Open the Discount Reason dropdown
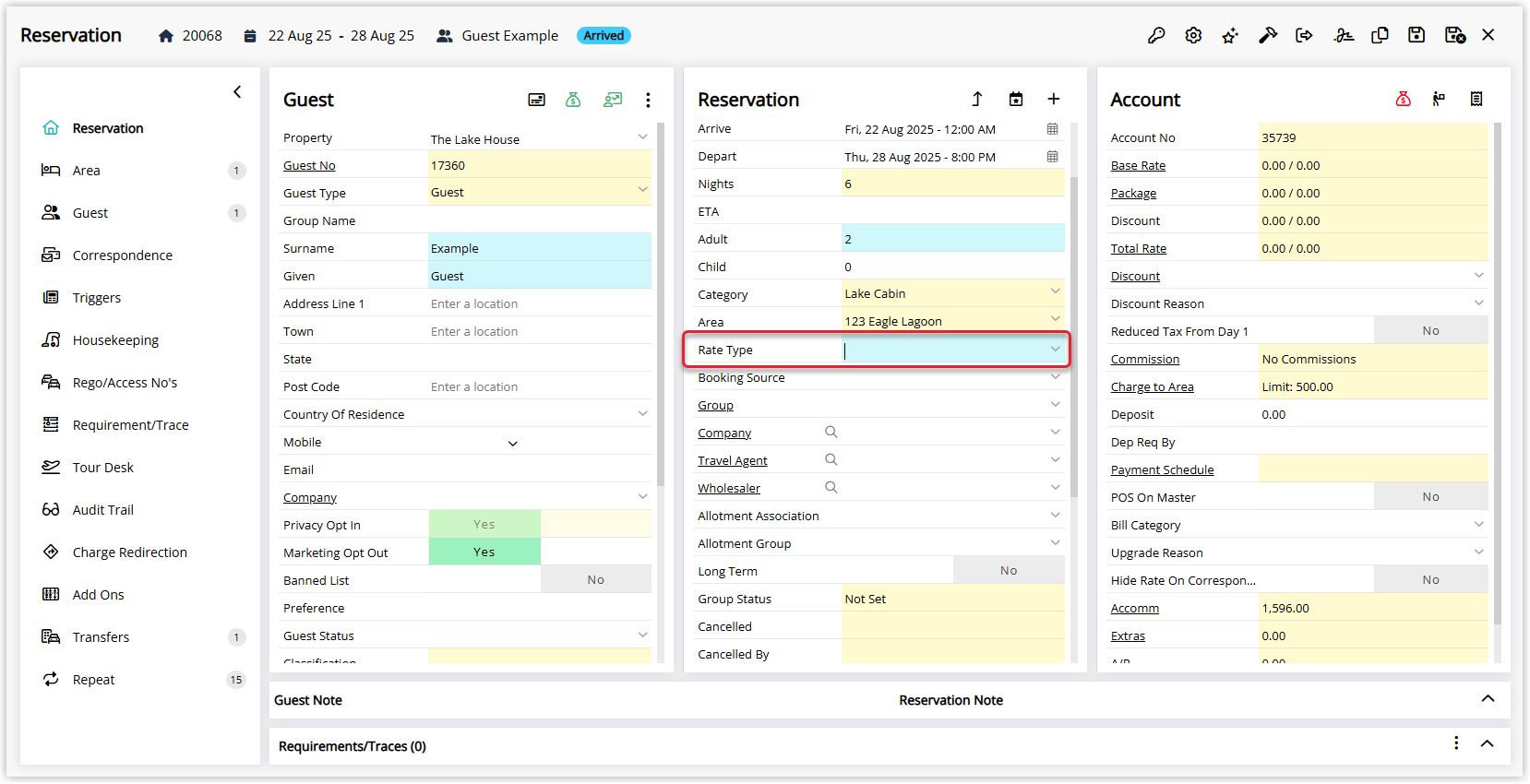This screenshot has height=784, width=1530. point(1478,303)
